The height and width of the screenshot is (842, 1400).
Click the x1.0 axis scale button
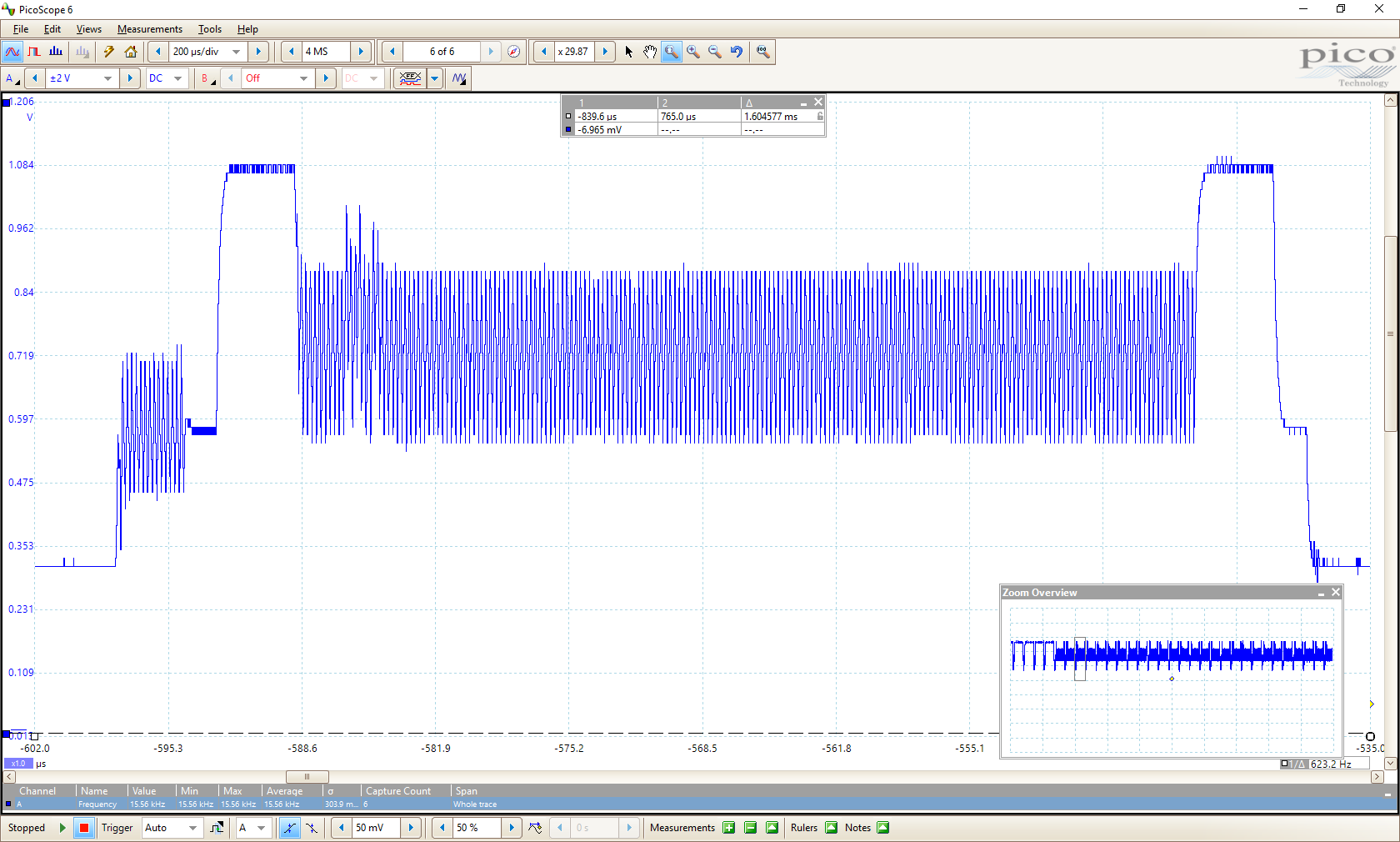[18, 764]
